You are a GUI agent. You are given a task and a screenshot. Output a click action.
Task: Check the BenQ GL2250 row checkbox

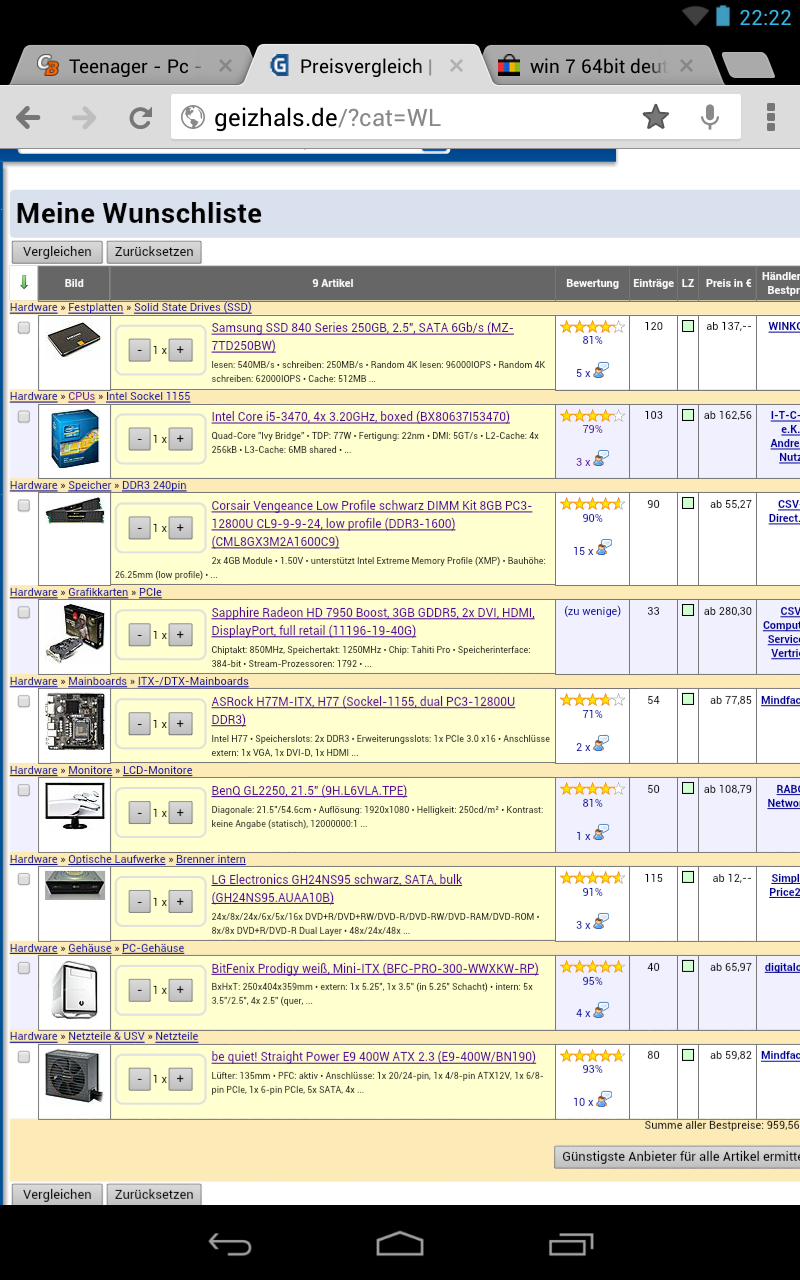[x=24, y=790]
